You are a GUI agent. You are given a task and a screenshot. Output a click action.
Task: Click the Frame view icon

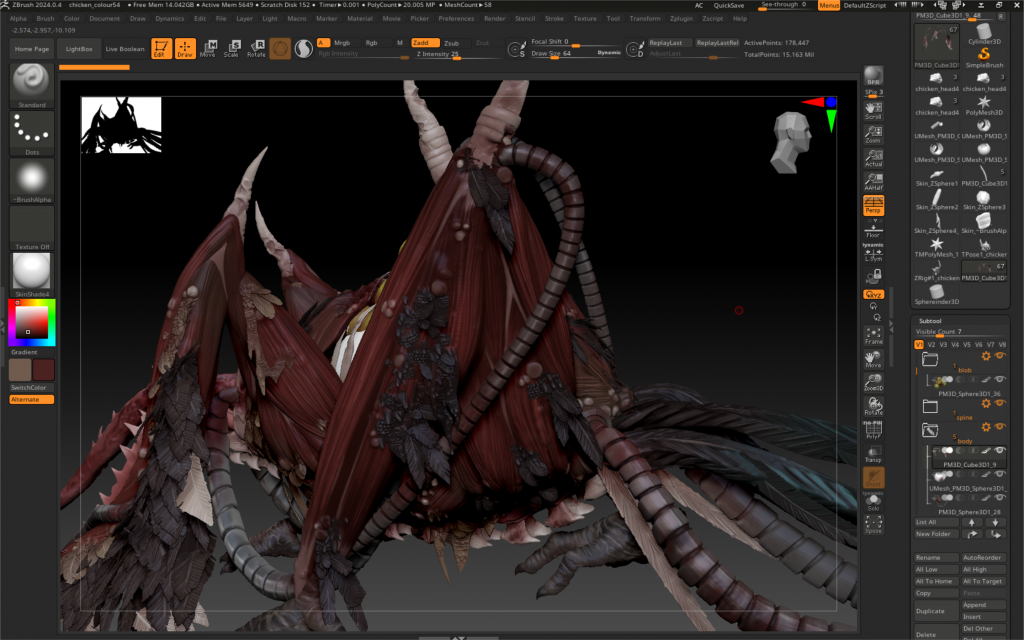click(x=873, y=335)
